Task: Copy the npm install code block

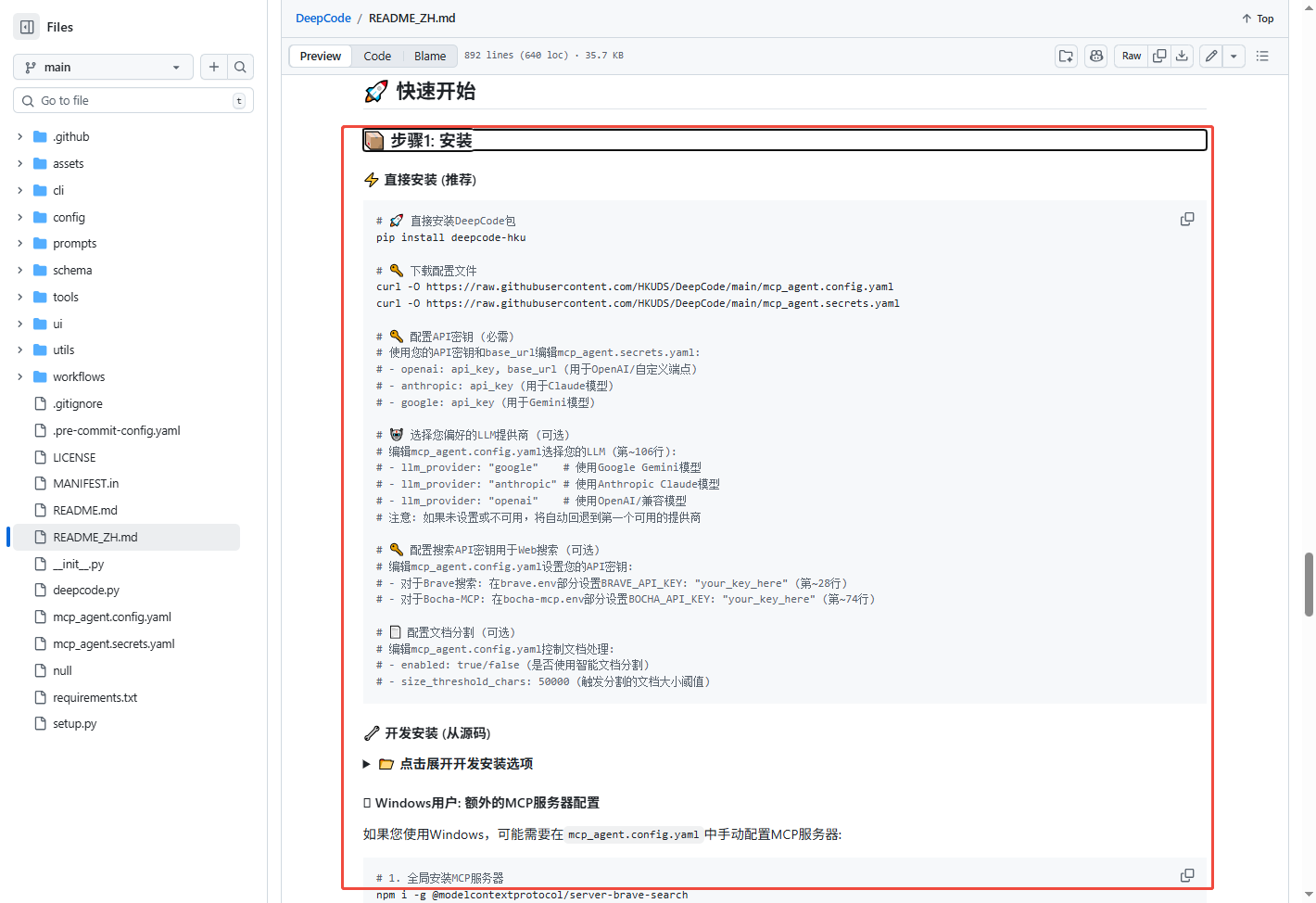Action: (1187, 875)
